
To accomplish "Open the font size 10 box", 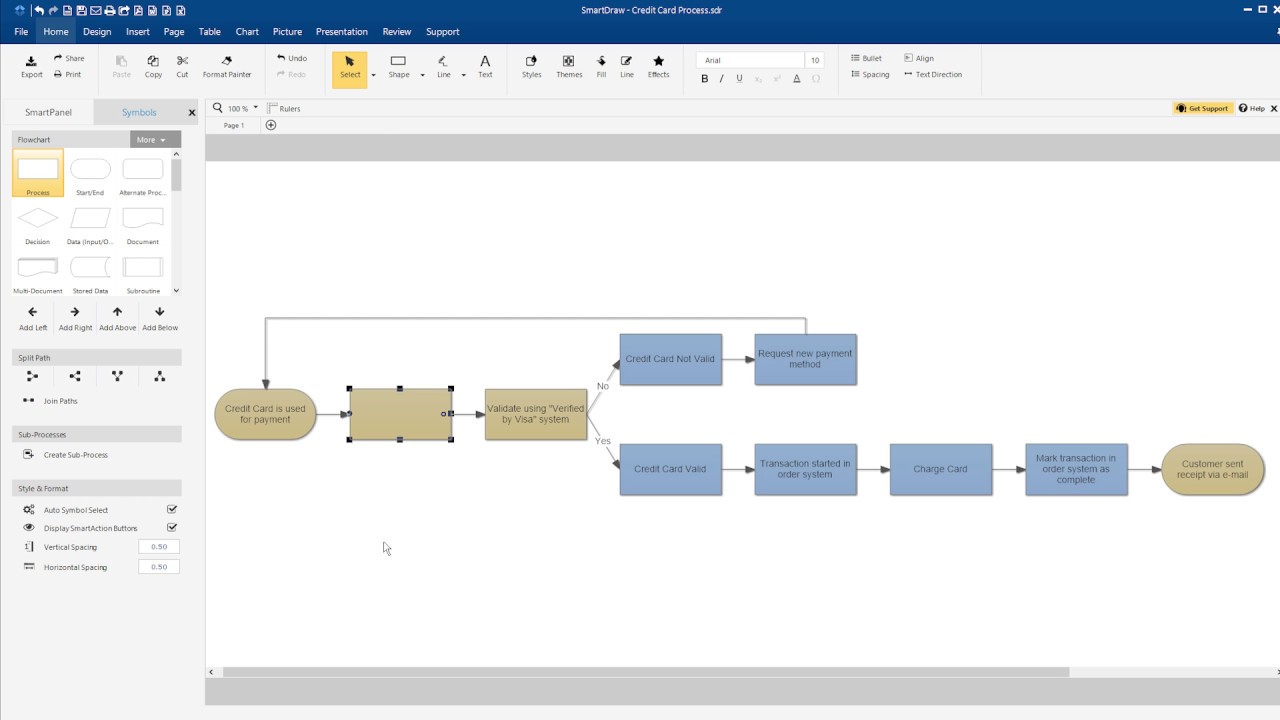I will tap(815, 60).
